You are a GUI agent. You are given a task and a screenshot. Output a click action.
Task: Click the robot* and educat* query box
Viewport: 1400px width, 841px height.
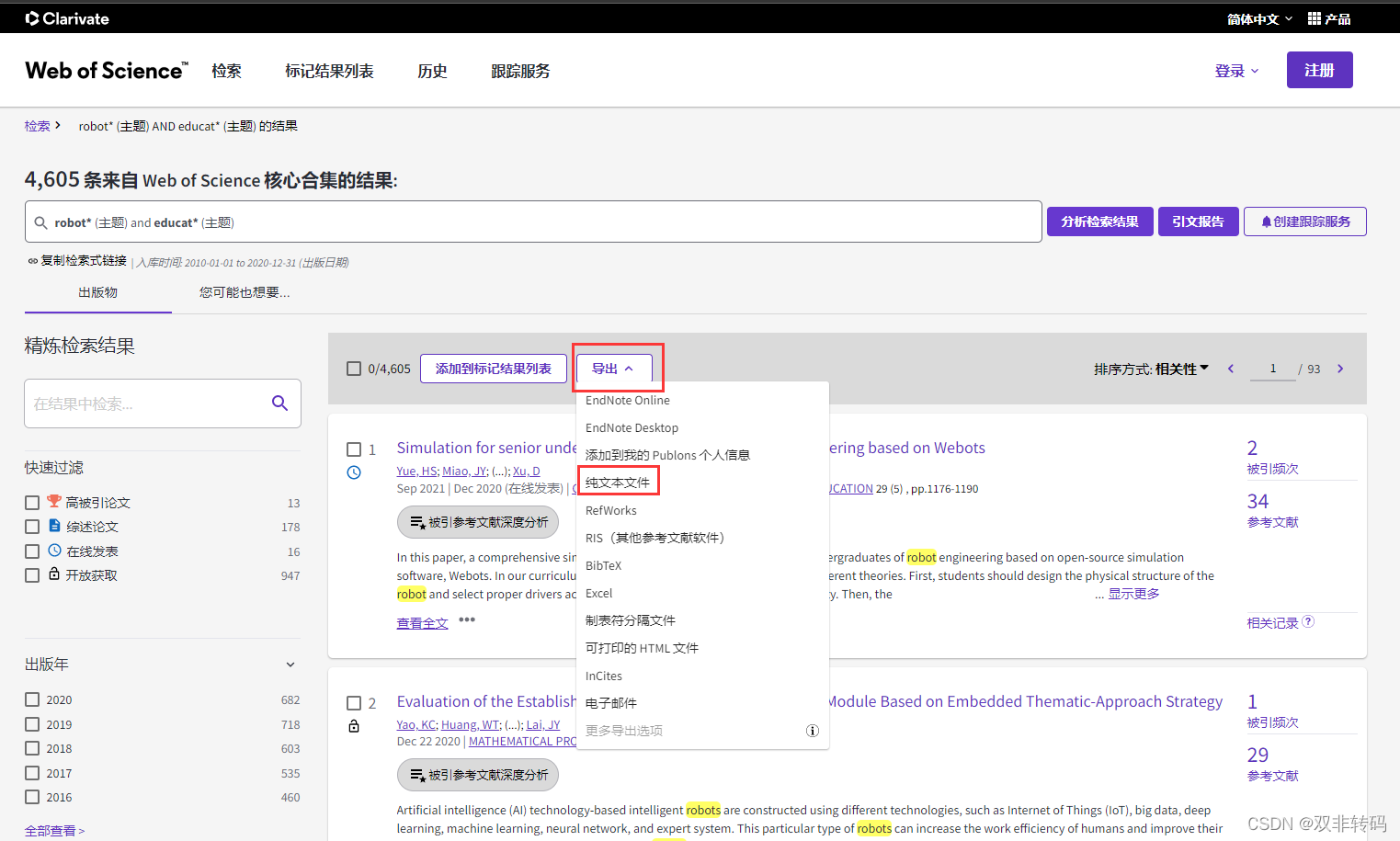(533, 222)
